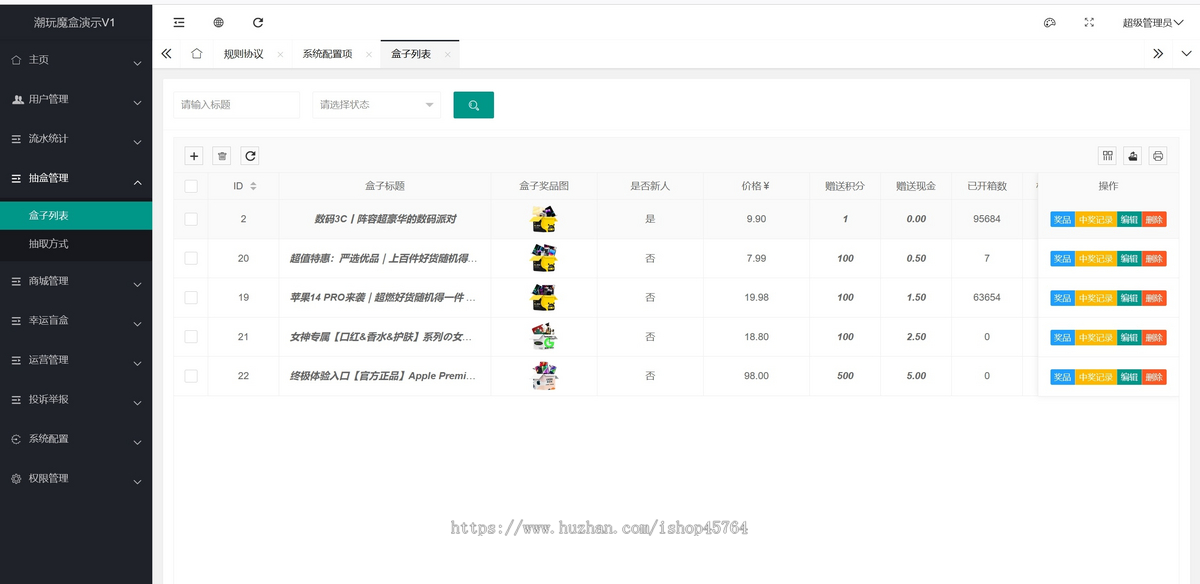
Task: Expand the 用户管理 sidebar menu
Action: click(x=76, y=99)
